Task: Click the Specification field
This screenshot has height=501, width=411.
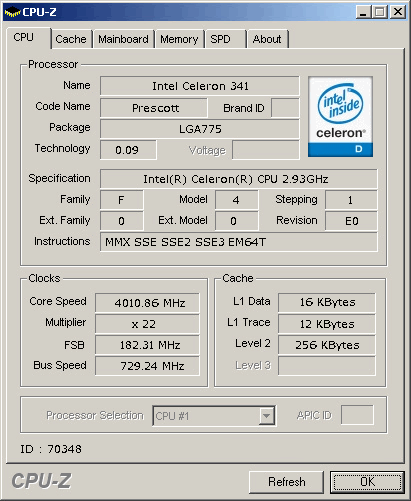Action: (x=239, y=179)
